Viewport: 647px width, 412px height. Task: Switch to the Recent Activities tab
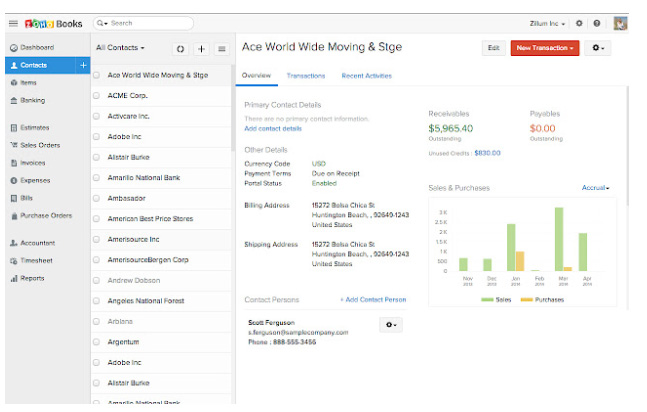[x=366, y=76]
